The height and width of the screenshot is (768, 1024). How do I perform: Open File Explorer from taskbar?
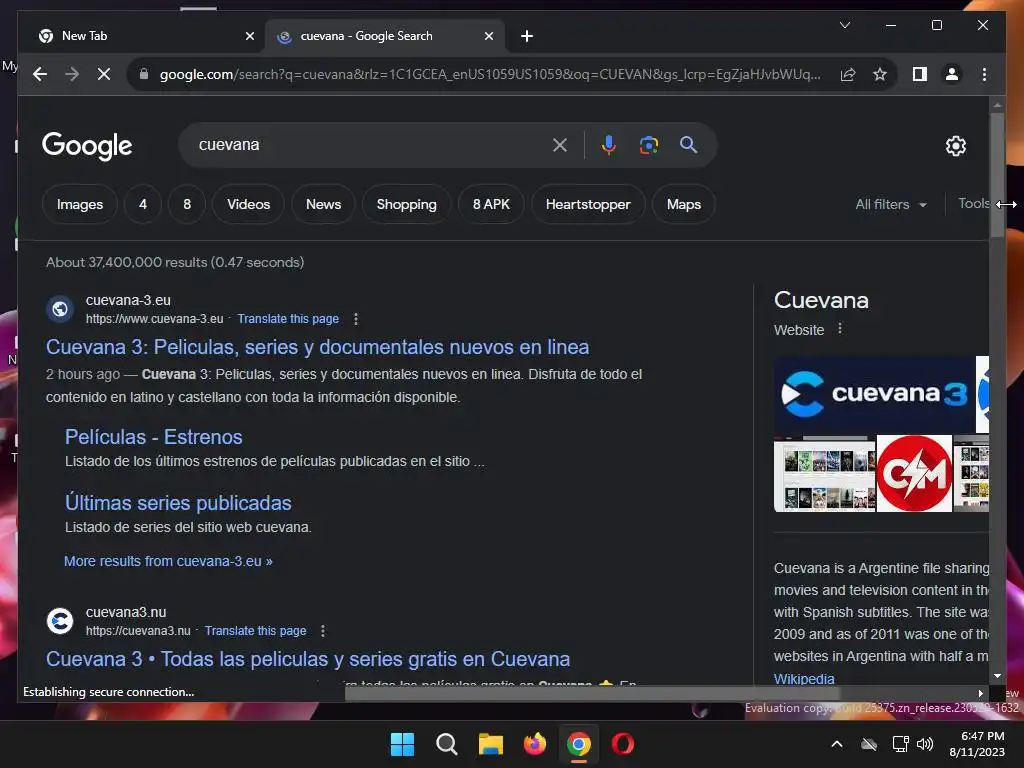click(x=490, y=744)
